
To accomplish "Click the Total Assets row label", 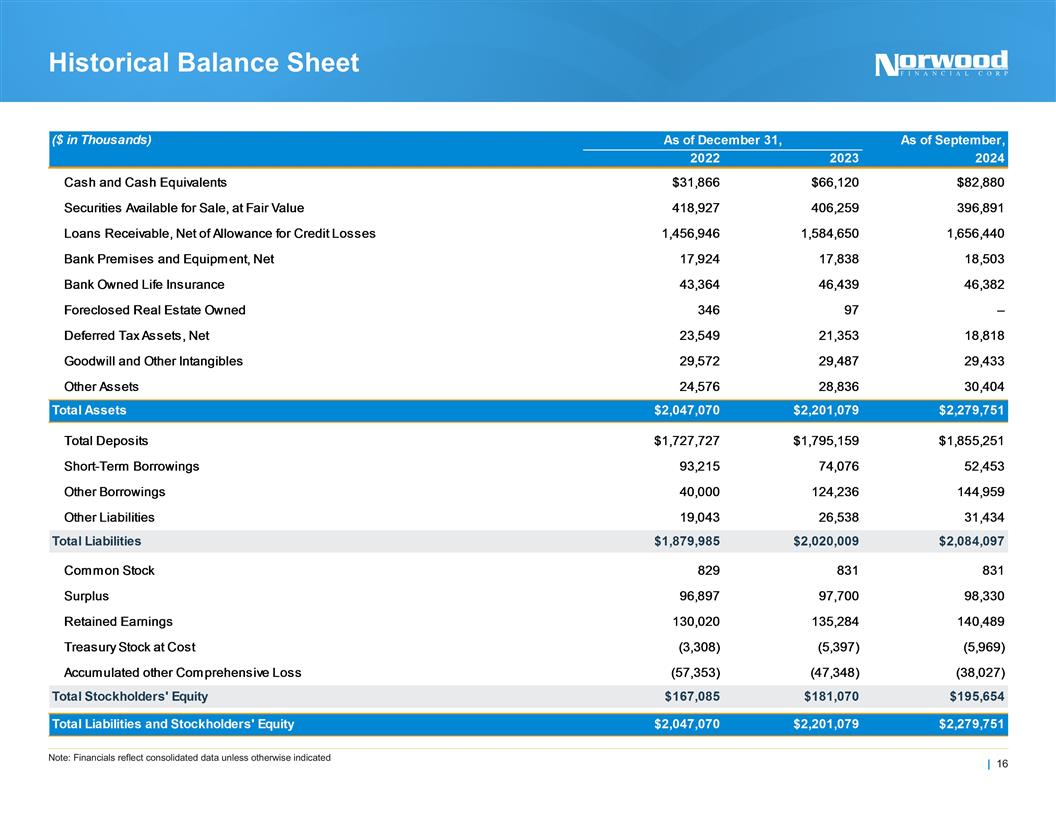I will pyautogui.click(x=89, y=410).
